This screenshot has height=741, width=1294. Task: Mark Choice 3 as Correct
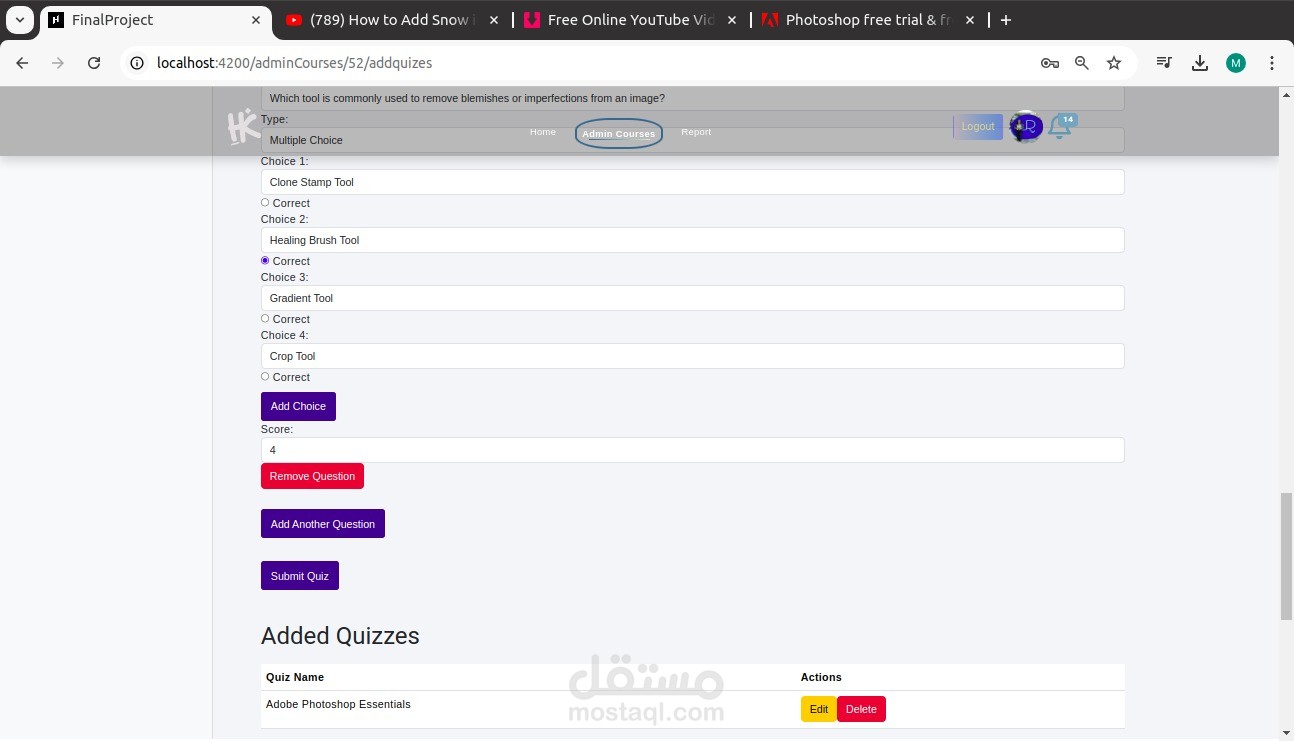tap(265, 319)
